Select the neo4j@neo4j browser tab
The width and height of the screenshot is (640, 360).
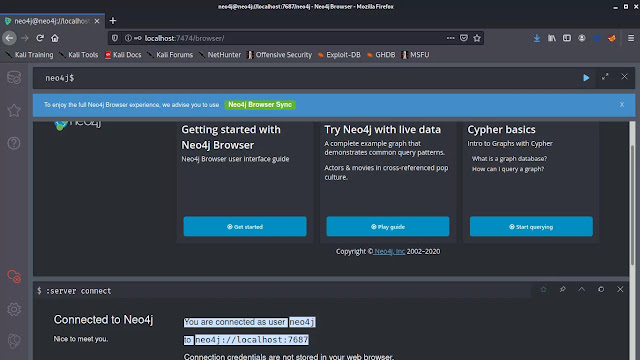tap(52, 21)
